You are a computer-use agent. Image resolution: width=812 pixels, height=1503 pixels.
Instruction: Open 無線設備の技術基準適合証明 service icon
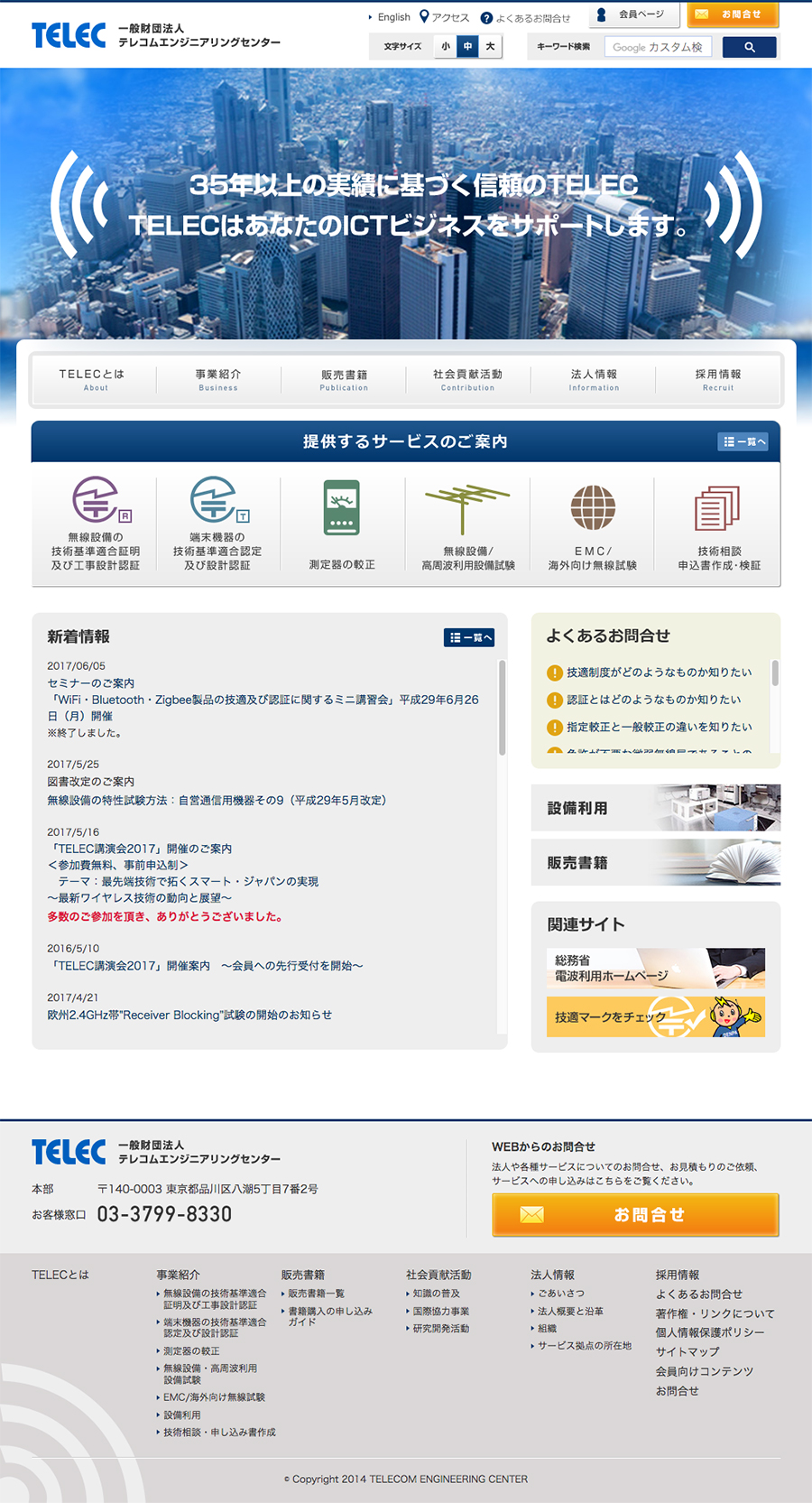tap(95, 524)
